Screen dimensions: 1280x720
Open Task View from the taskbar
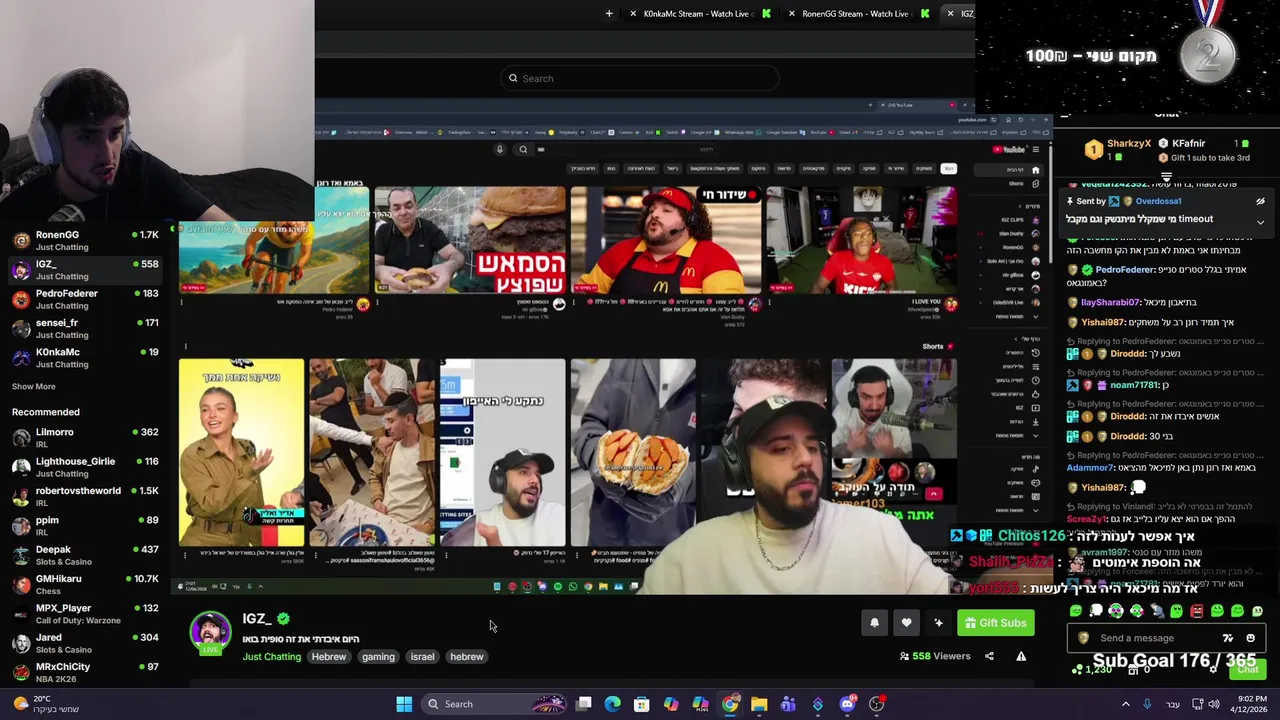(584, 704)
